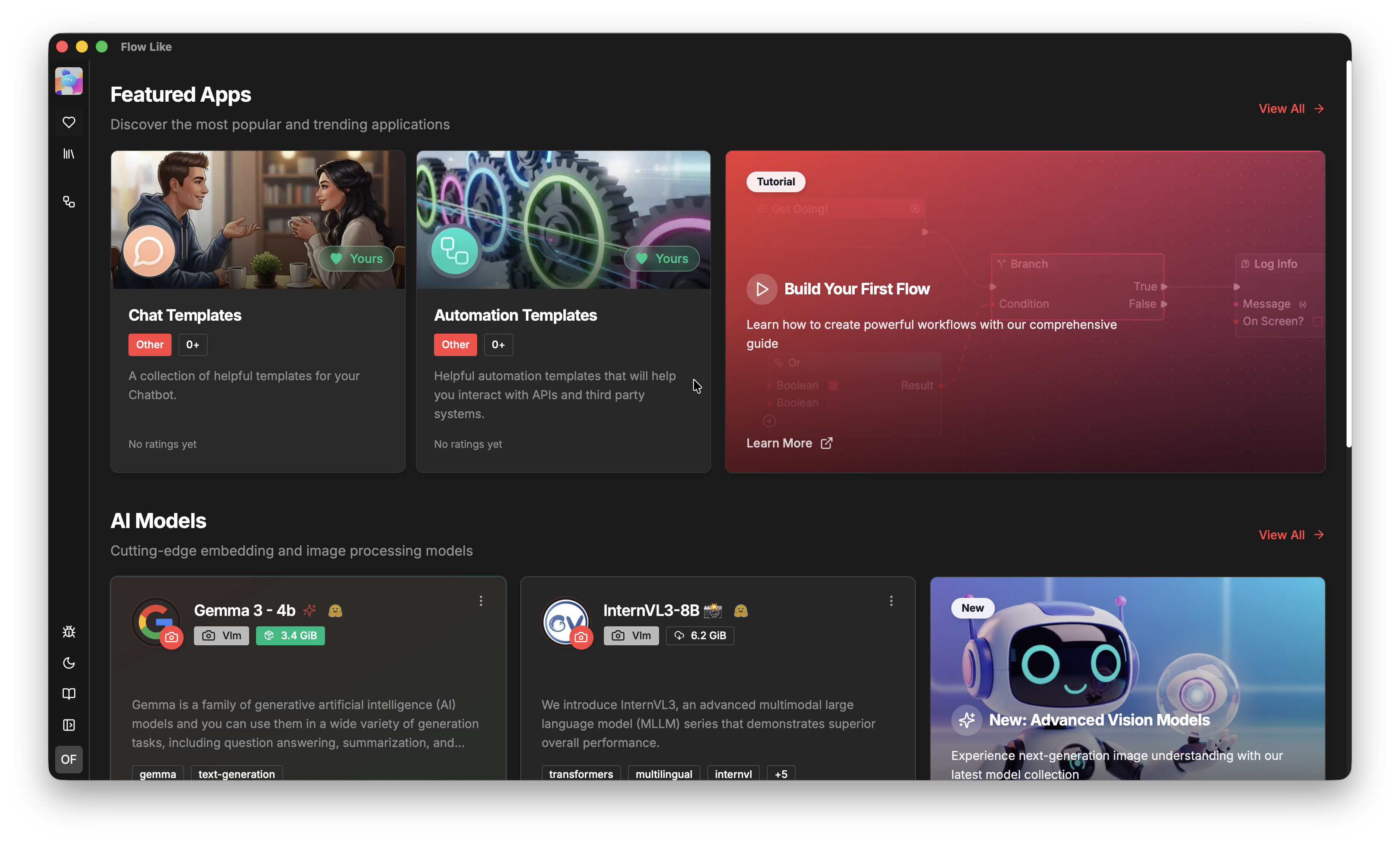Toggle the sidebar collapse control

[x=68, y=725]
